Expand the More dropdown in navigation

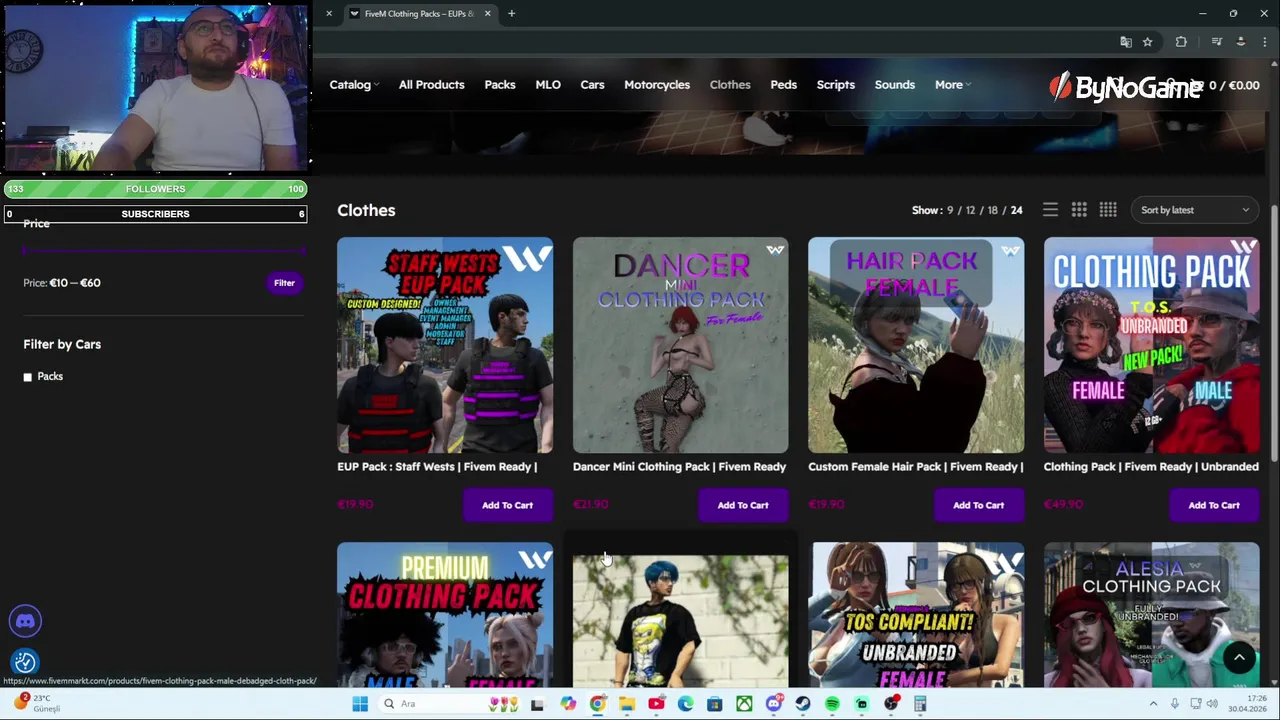tap(952, 85)
